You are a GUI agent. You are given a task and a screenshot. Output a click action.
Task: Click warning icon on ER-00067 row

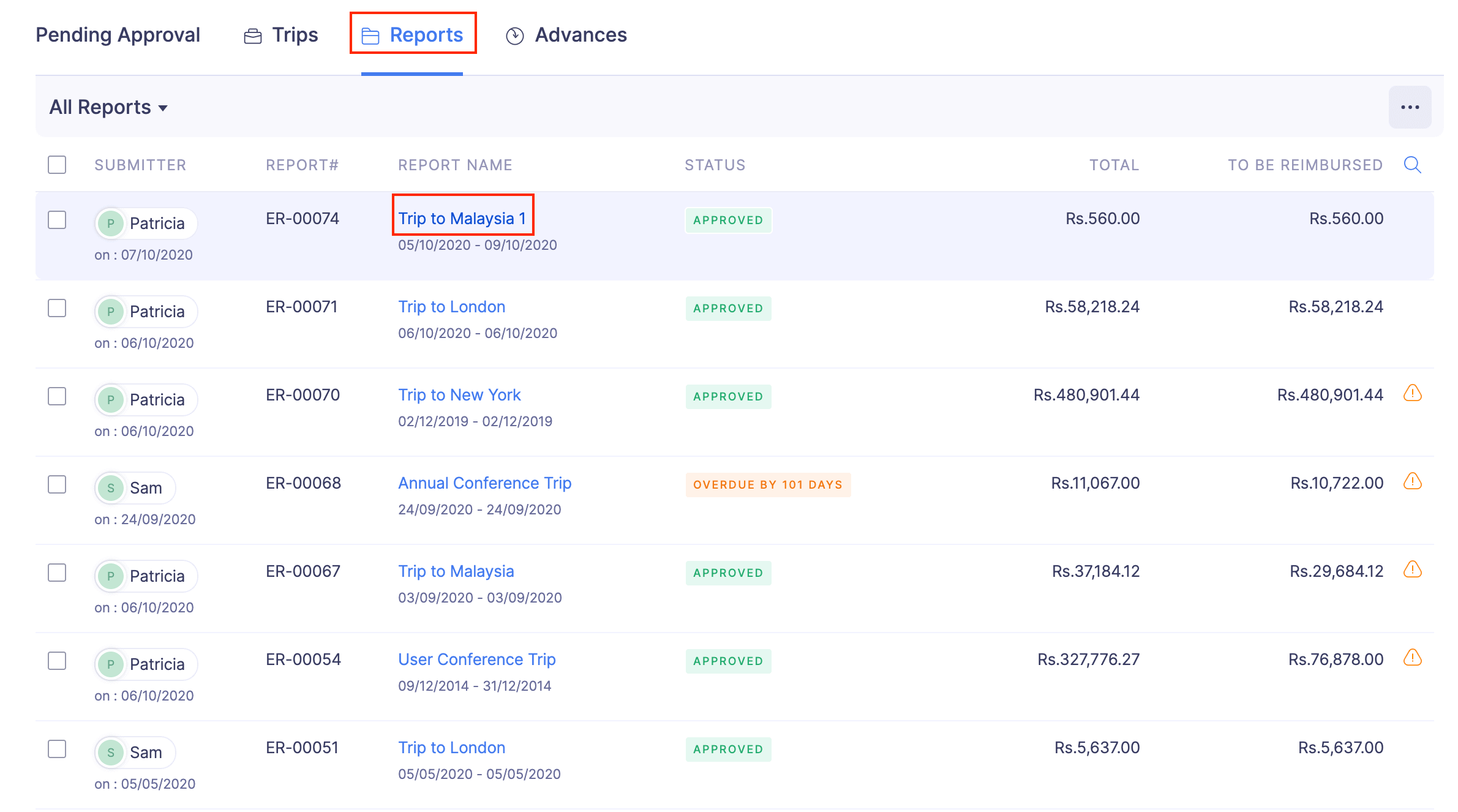(x=1411, y=570)
